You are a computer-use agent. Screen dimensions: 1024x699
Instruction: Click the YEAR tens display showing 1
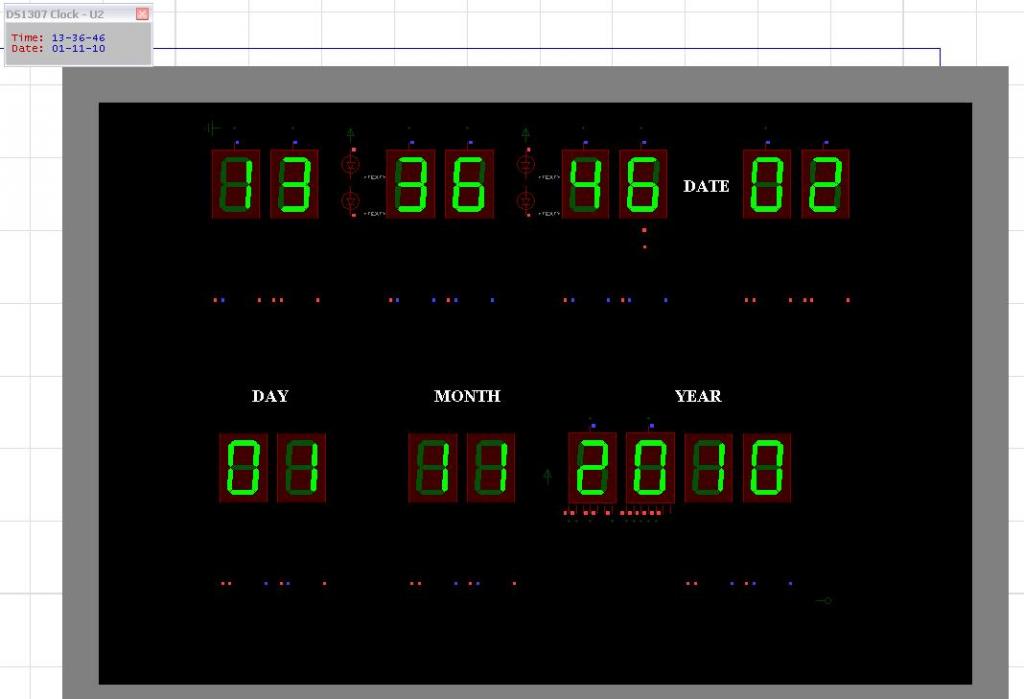click(709, 468)
